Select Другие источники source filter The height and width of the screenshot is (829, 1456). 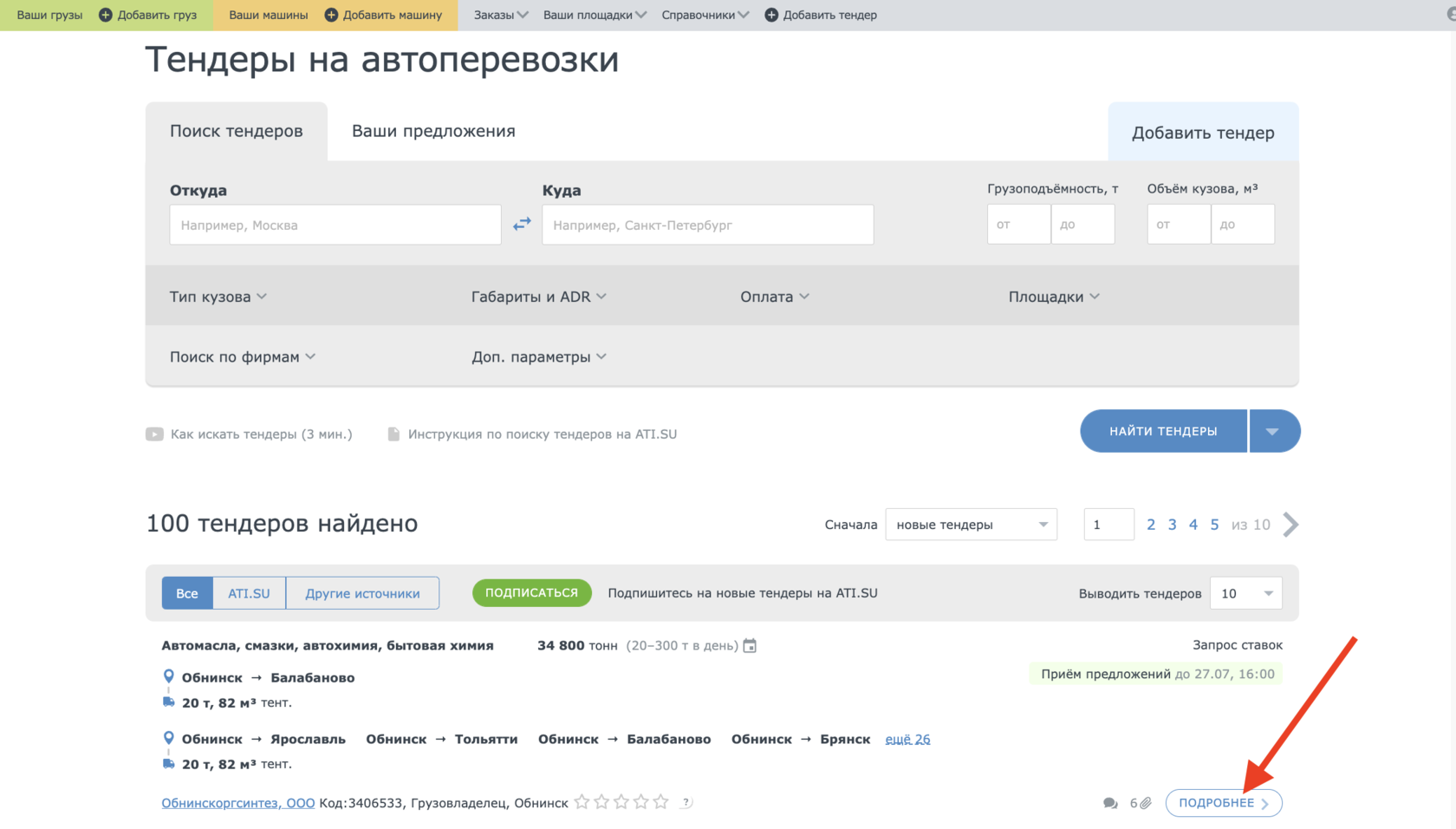pos(362,593)
